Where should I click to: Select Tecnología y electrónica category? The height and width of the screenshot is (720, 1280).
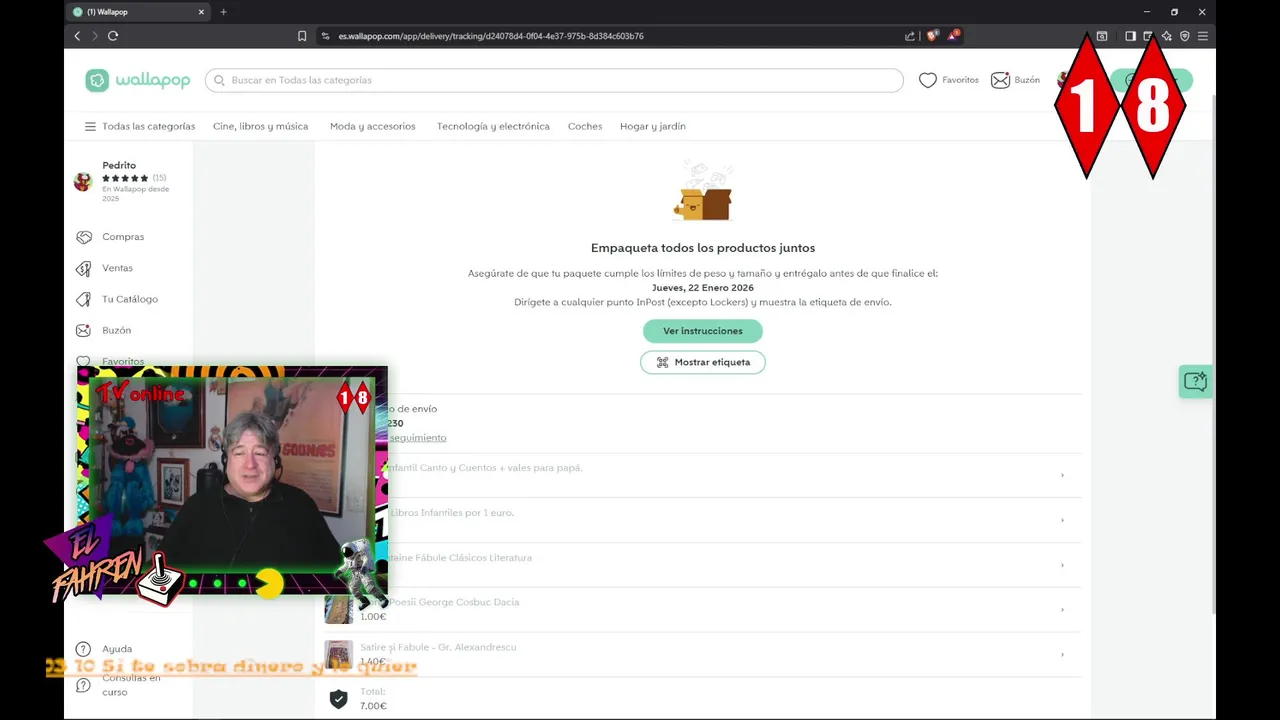point(493,126)
